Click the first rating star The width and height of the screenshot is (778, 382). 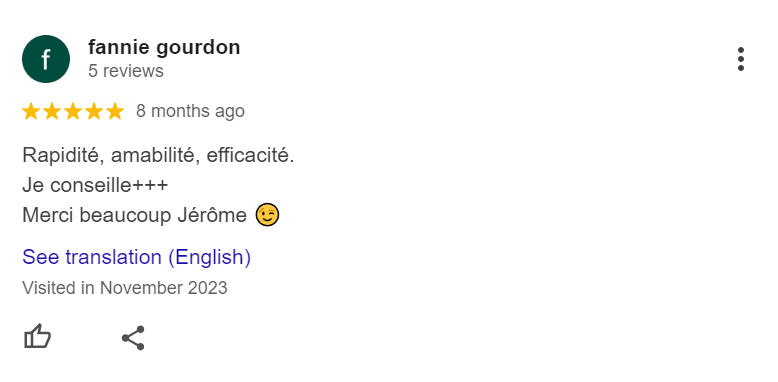[x=31, y=111]
